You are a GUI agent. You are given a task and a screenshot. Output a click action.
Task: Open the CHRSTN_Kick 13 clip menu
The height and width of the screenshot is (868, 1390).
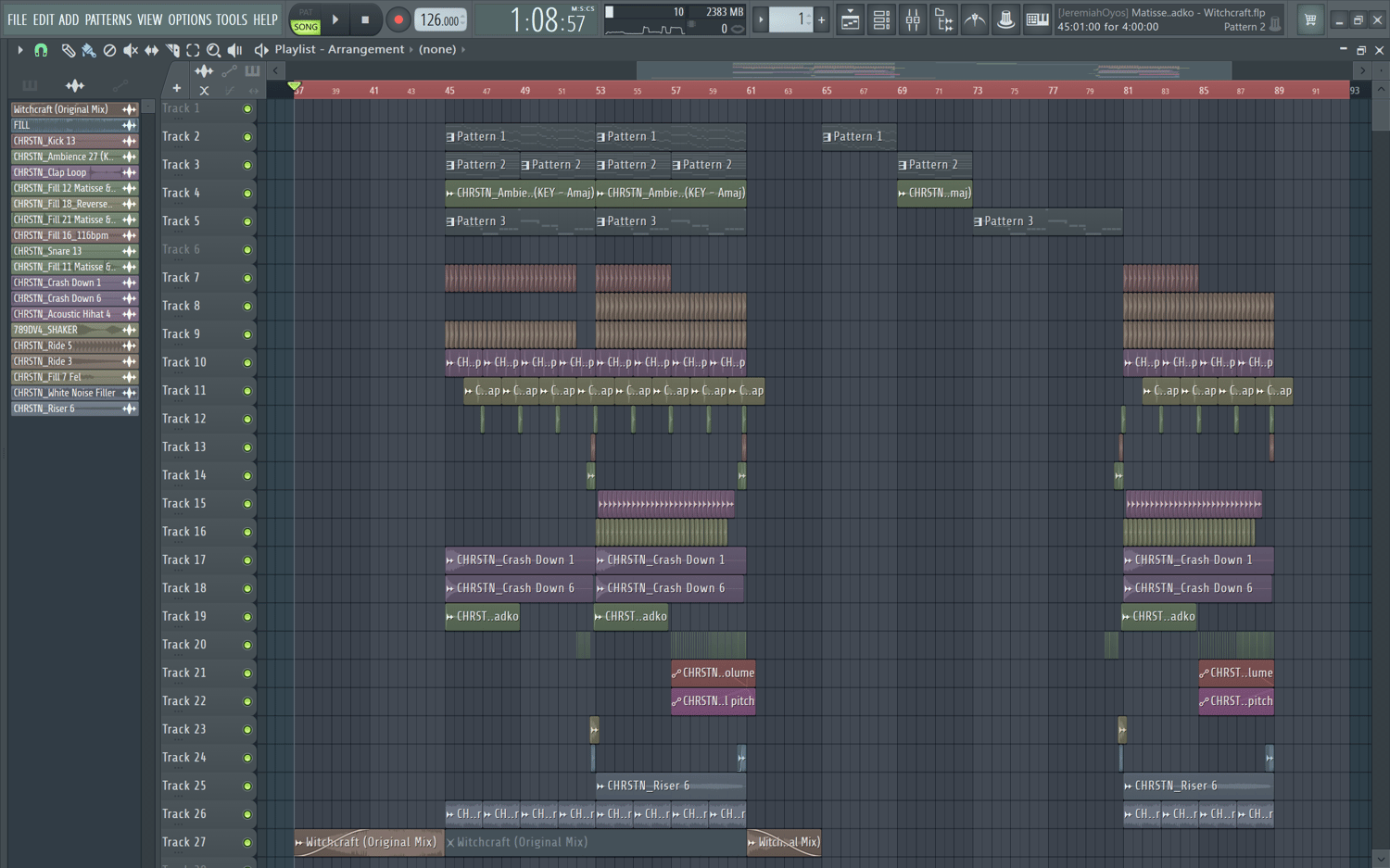[129, 141]
